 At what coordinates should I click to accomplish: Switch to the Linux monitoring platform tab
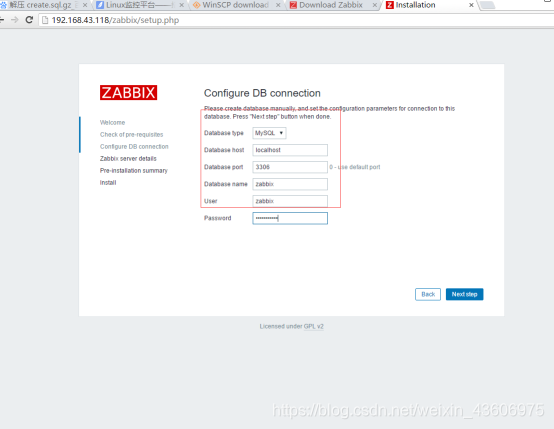pos(139,5)
